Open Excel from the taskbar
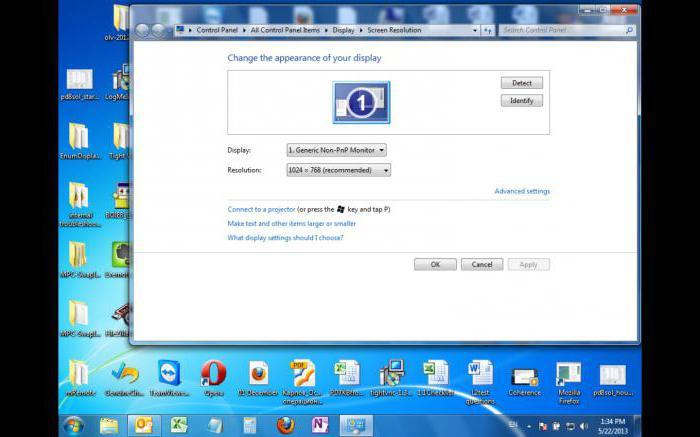The width and height of the screenshot is (700, 437). click(x=179, y=425)
